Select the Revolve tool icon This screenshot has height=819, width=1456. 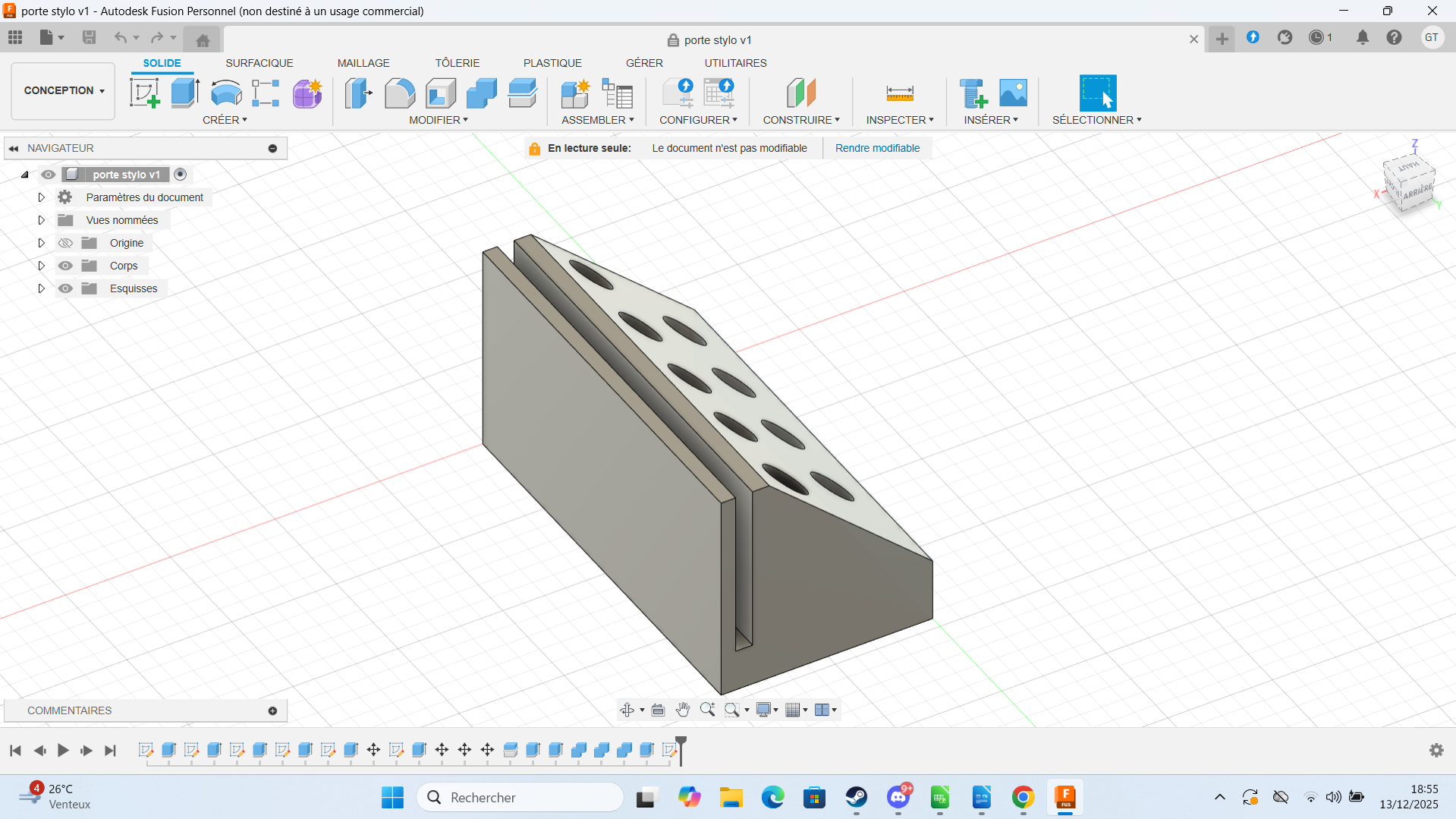[x=225, y=93]
